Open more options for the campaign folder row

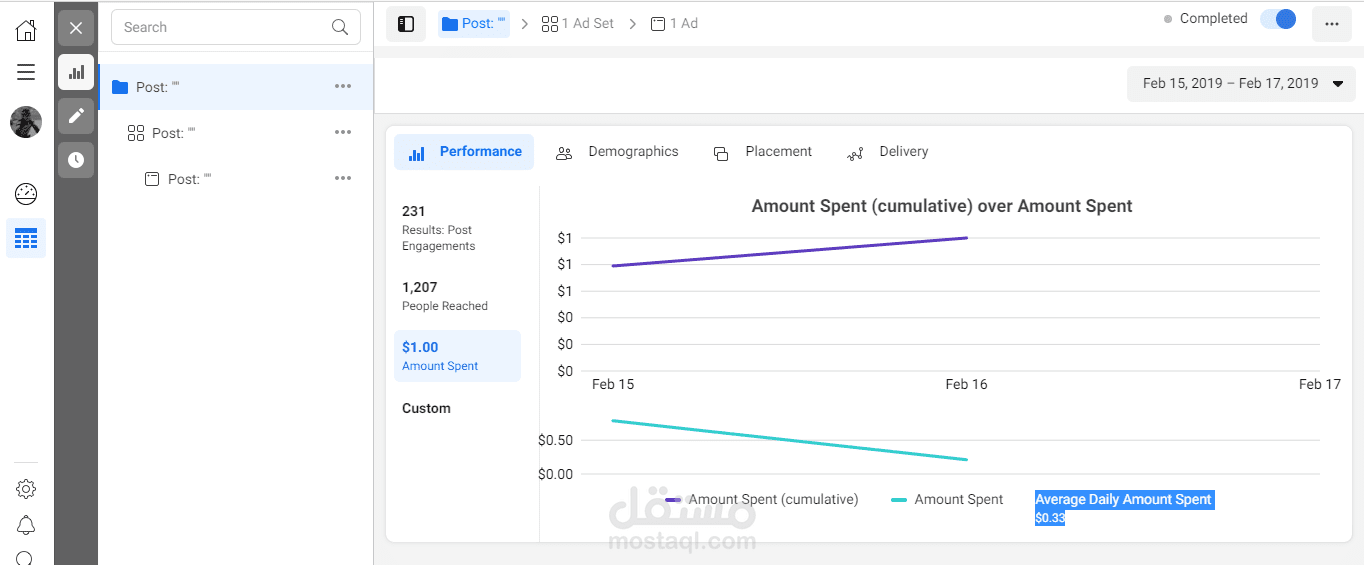pos(343,87)
